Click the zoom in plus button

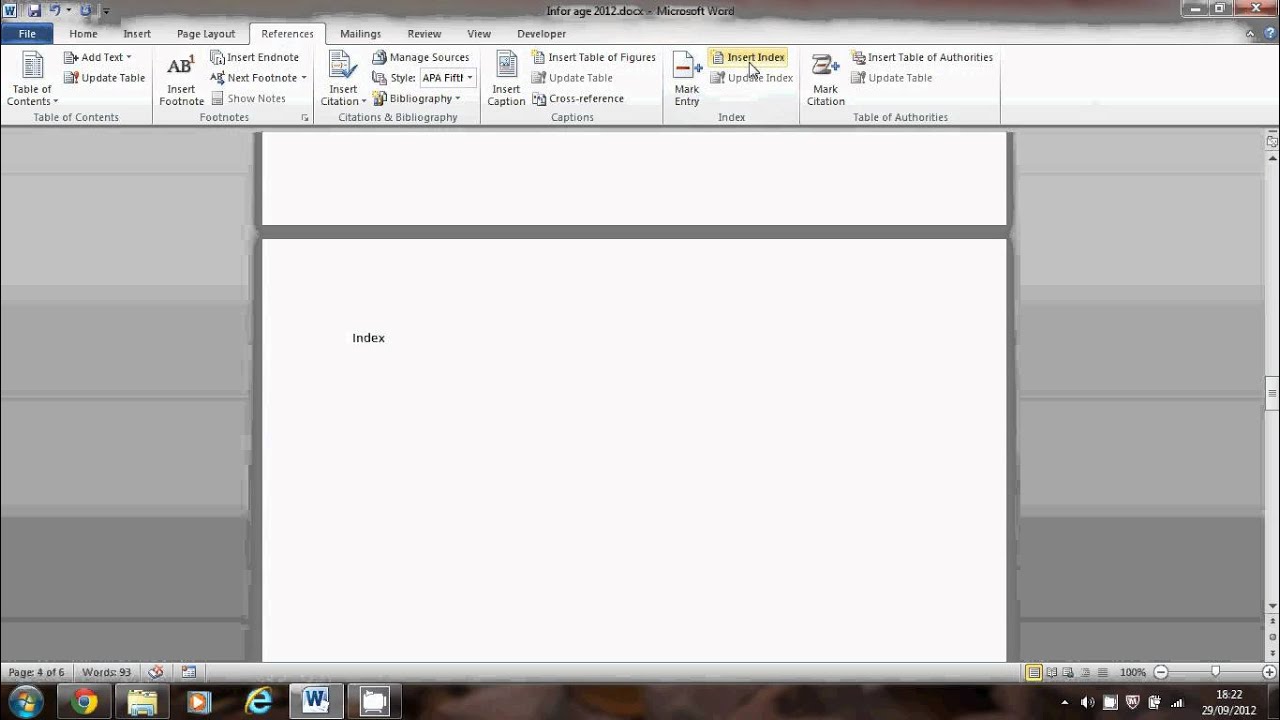1269,673
